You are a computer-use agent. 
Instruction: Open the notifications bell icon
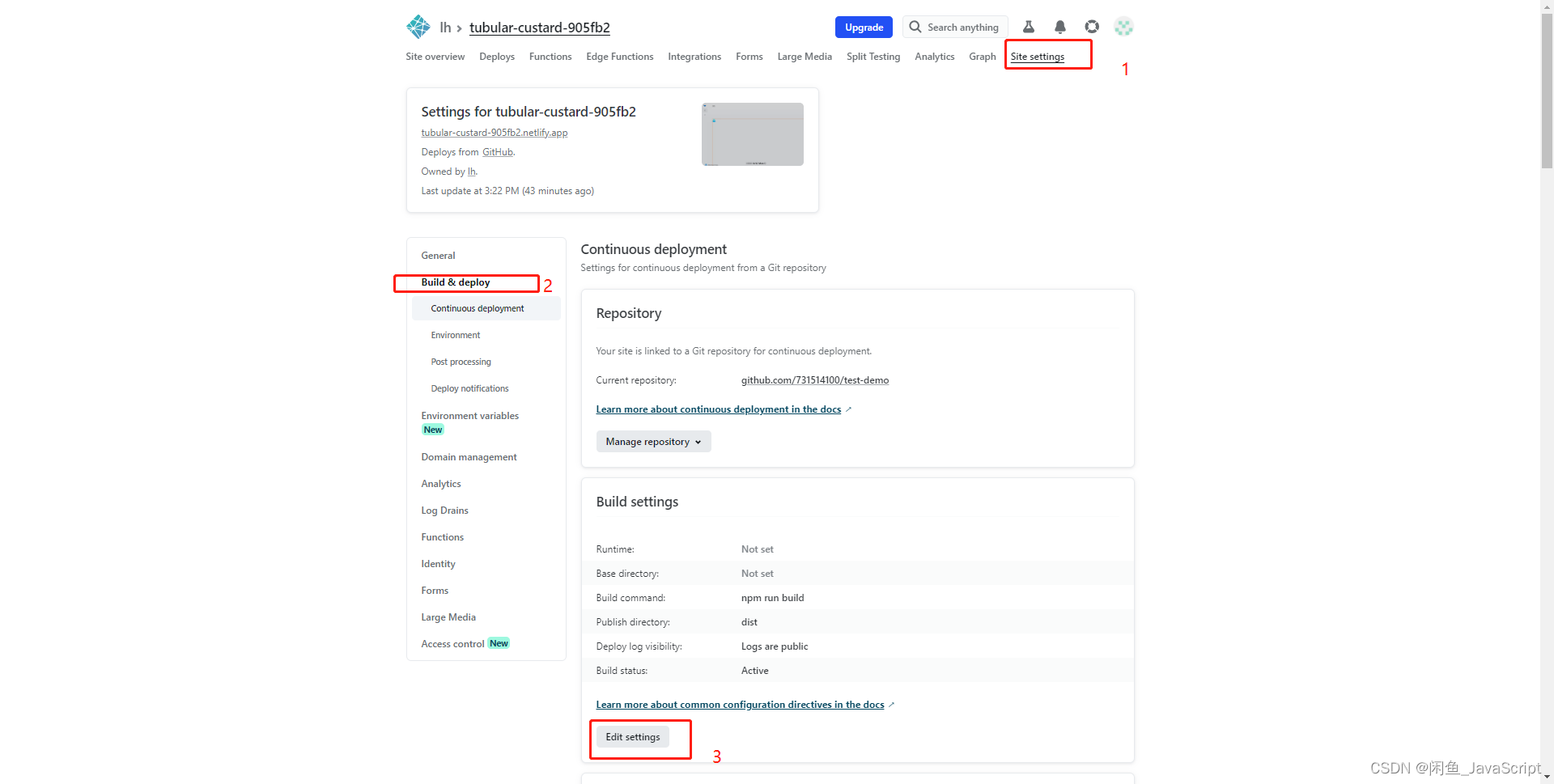click(1060, 27)
